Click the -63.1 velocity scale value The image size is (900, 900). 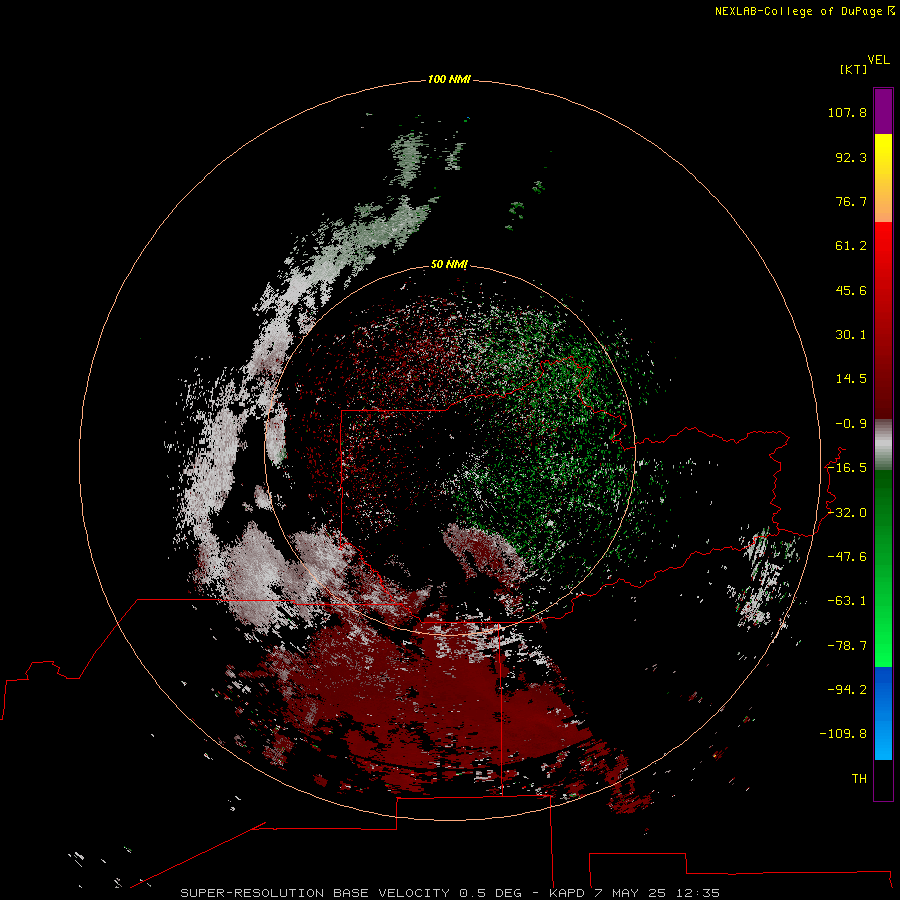tap(847, 601)
